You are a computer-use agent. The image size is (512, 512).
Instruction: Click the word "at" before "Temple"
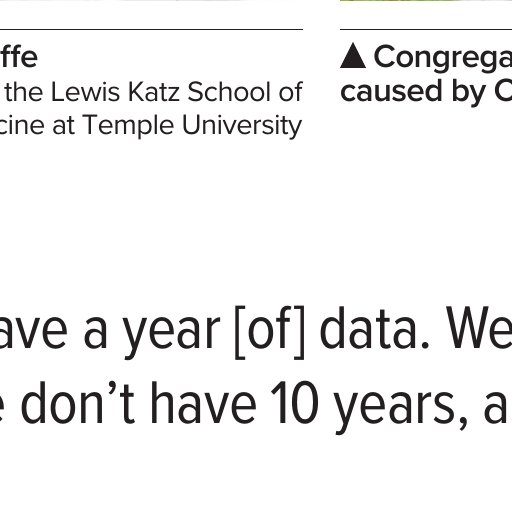pos(63,127)
